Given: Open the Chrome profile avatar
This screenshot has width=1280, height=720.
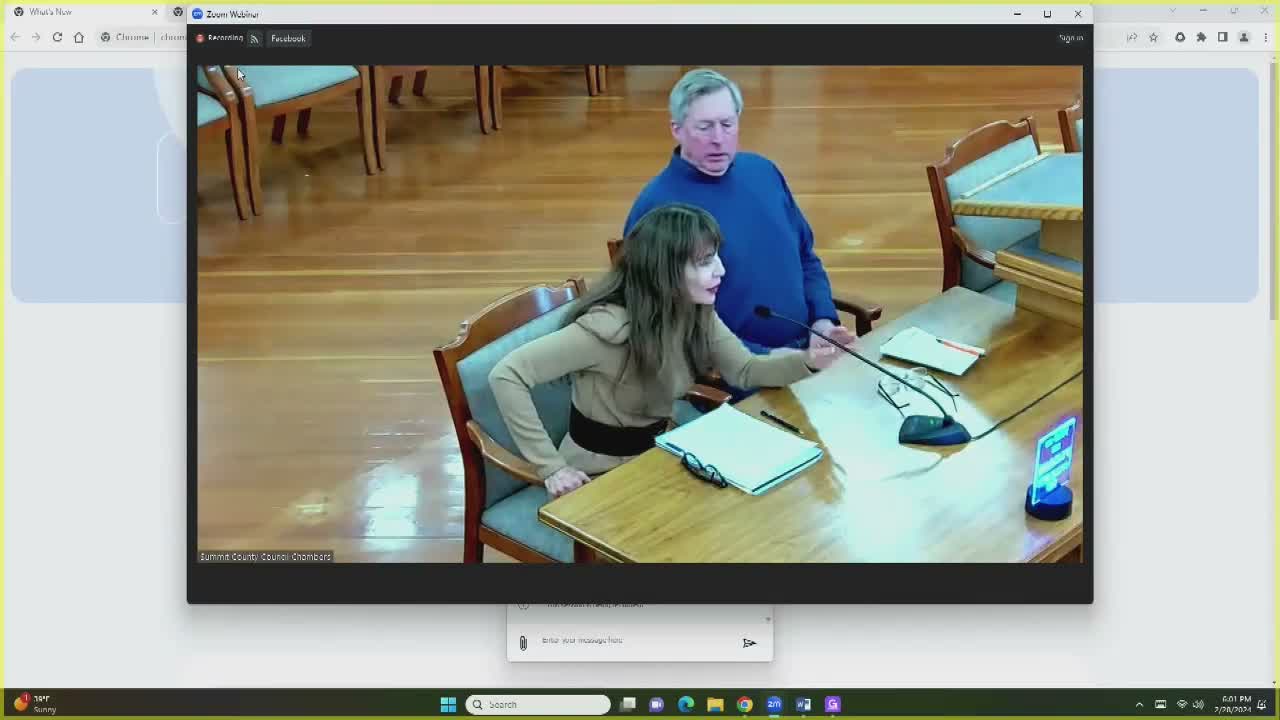Looking at the screenshot, I should tap(1244, 37).
